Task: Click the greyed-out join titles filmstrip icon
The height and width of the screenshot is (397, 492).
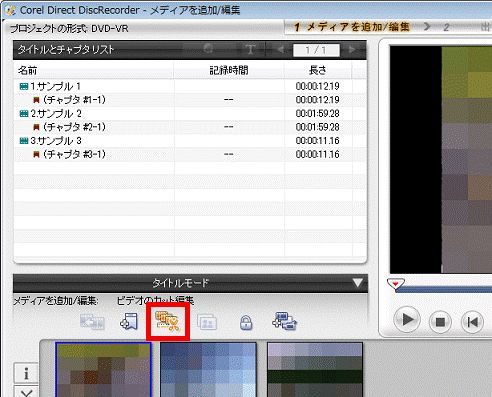Action: pyautogui.click(x=92, y=322)
